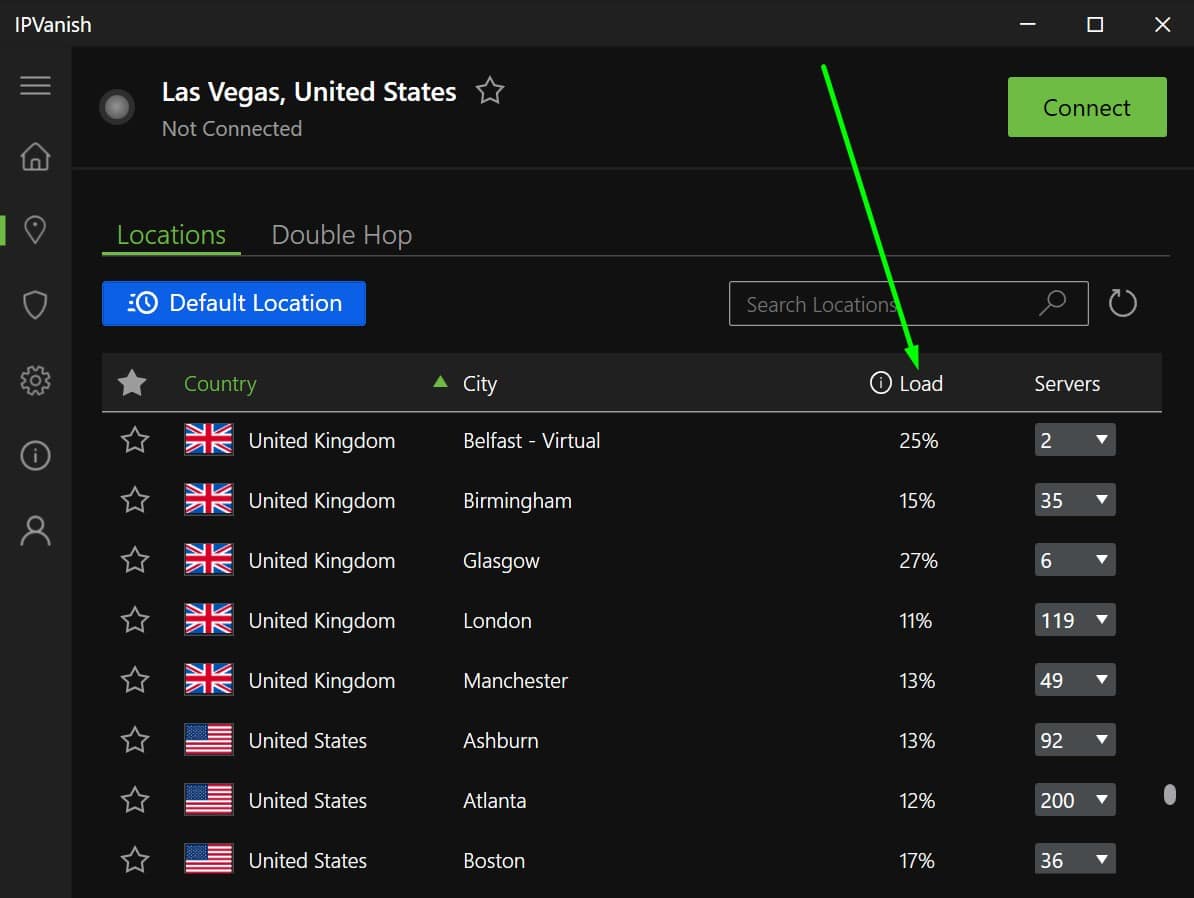Favorite Birmingham with its star

click(135, 500)
